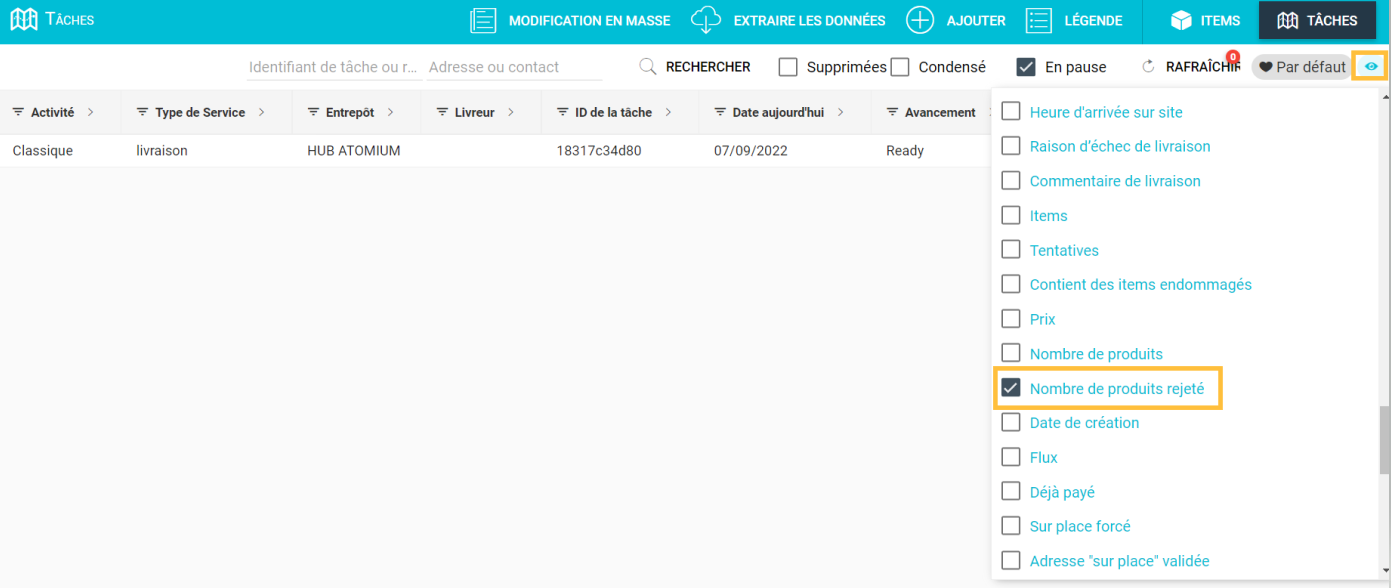
Task: Focus the Adresse ou contact field
Action: 515,67
